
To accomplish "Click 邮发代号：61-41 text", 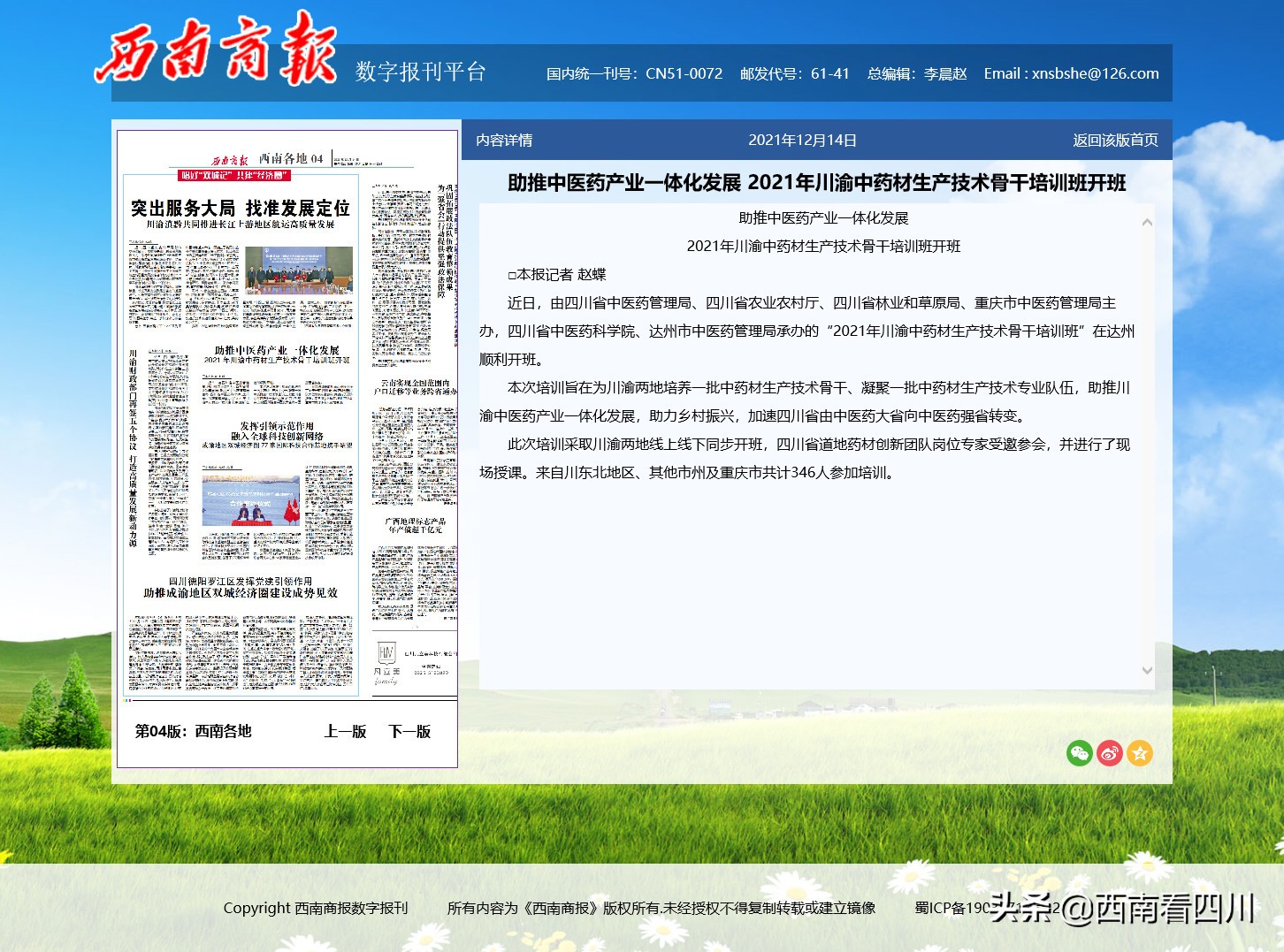I will click(794, 73).
